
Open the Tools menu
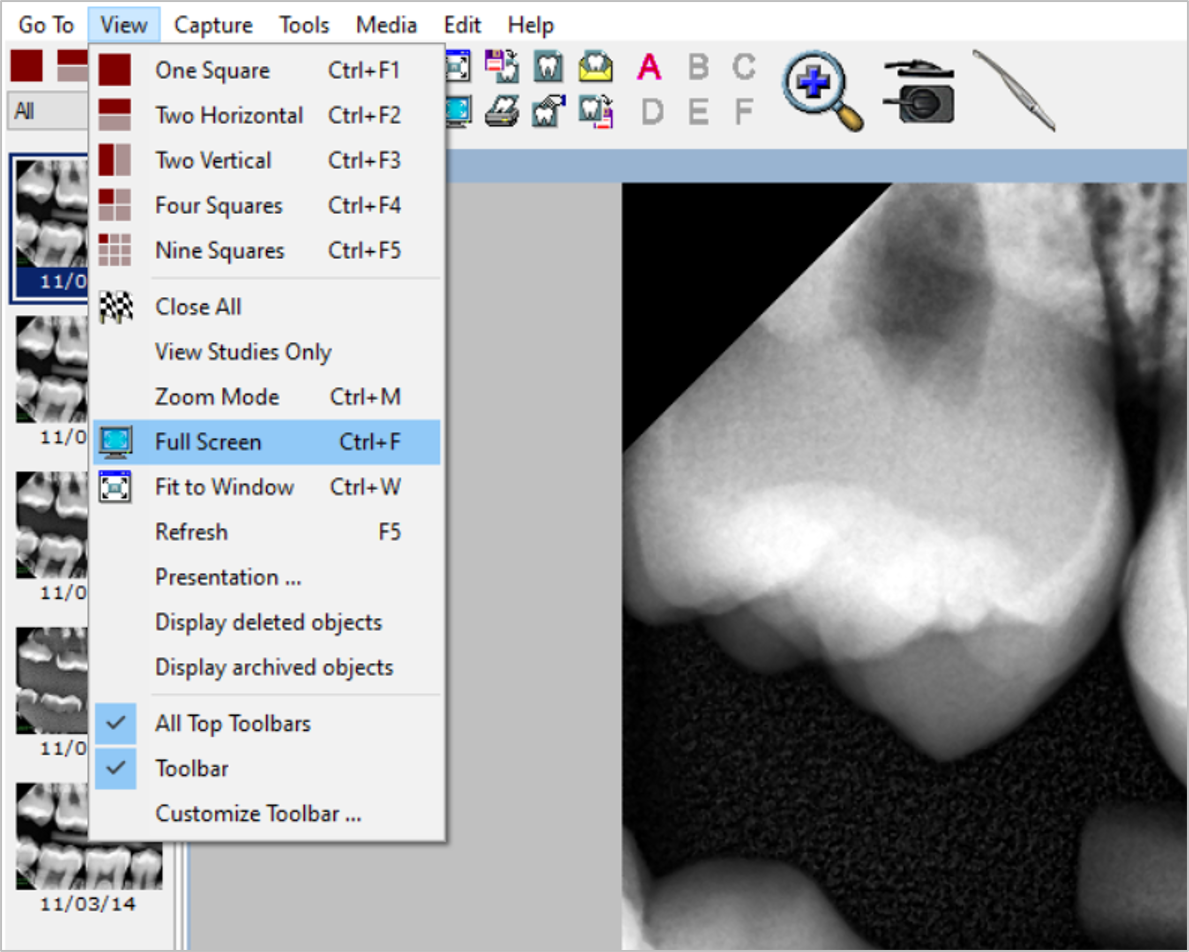click(304, 25)
